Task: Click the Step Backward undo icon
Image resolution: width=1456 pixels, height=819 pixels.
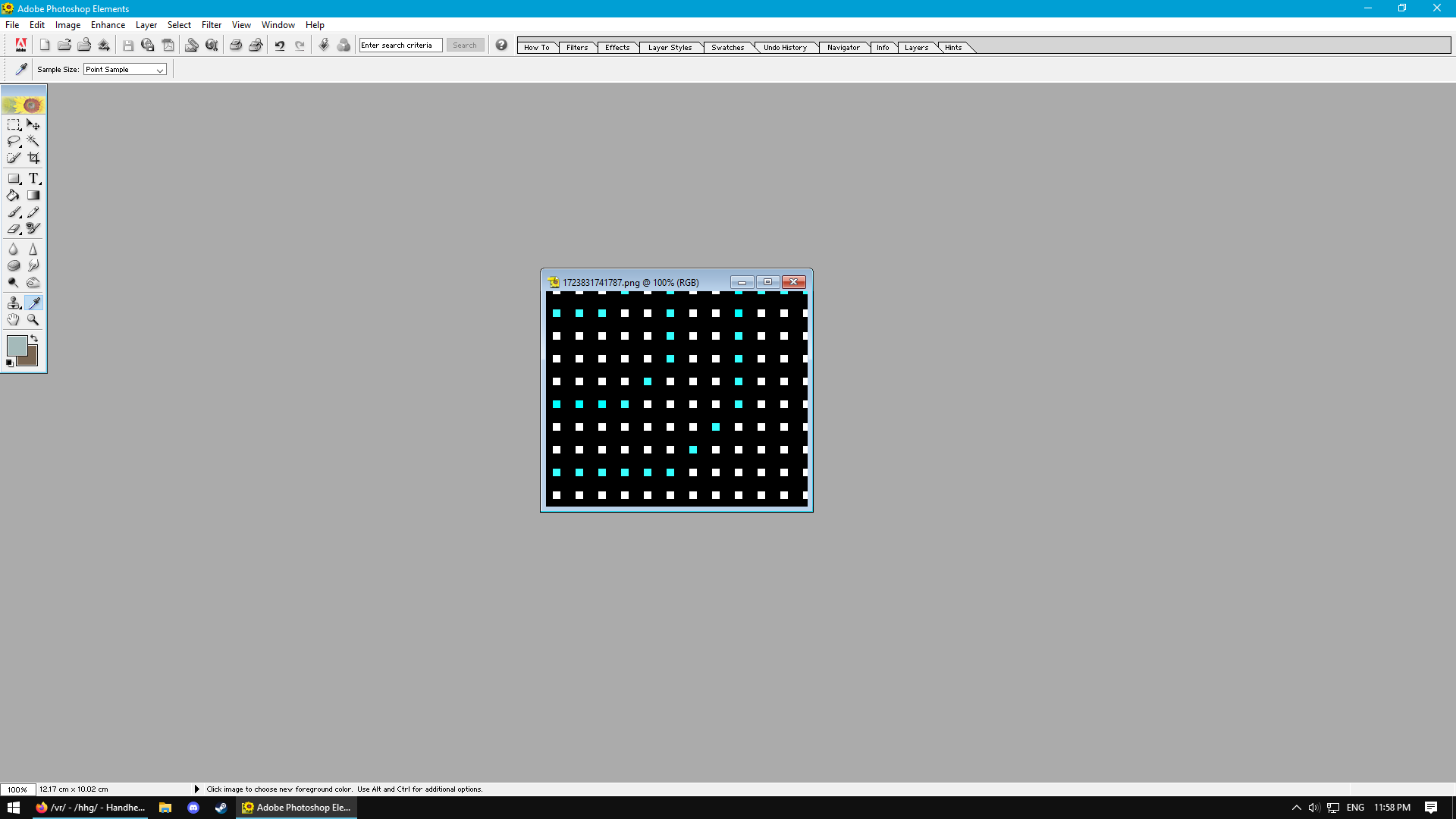Action: pos(280,45)
